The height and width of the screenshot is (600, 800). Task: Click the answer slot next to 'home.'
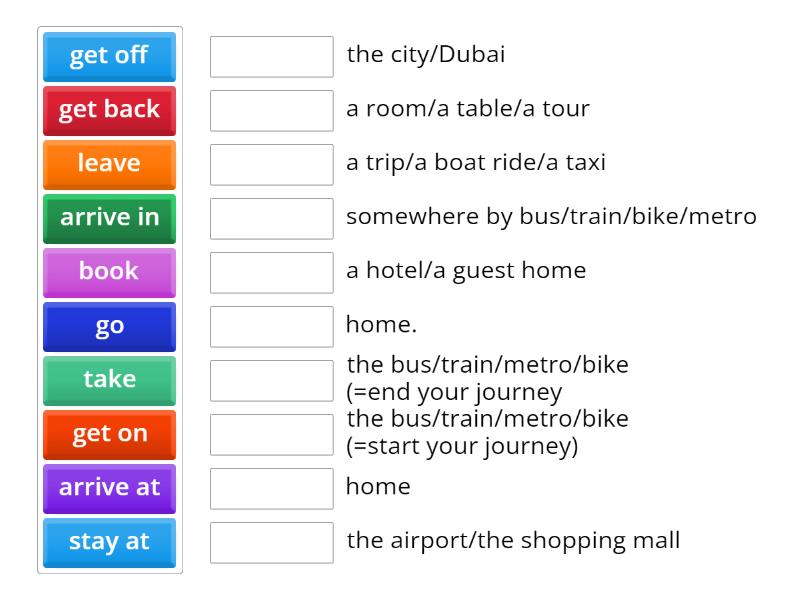271,326
